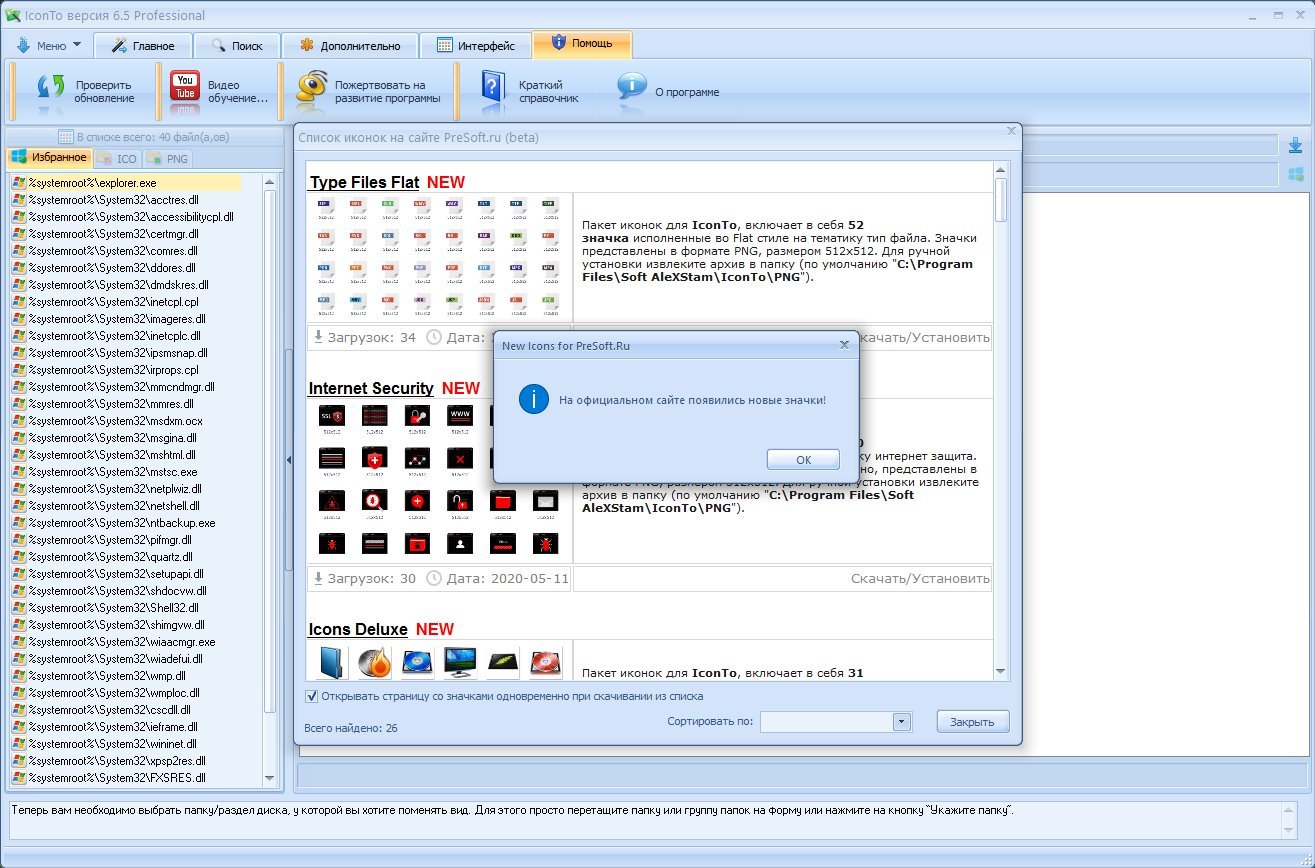Click the IconTo application icon in title bar

click(x=13, y=15)
